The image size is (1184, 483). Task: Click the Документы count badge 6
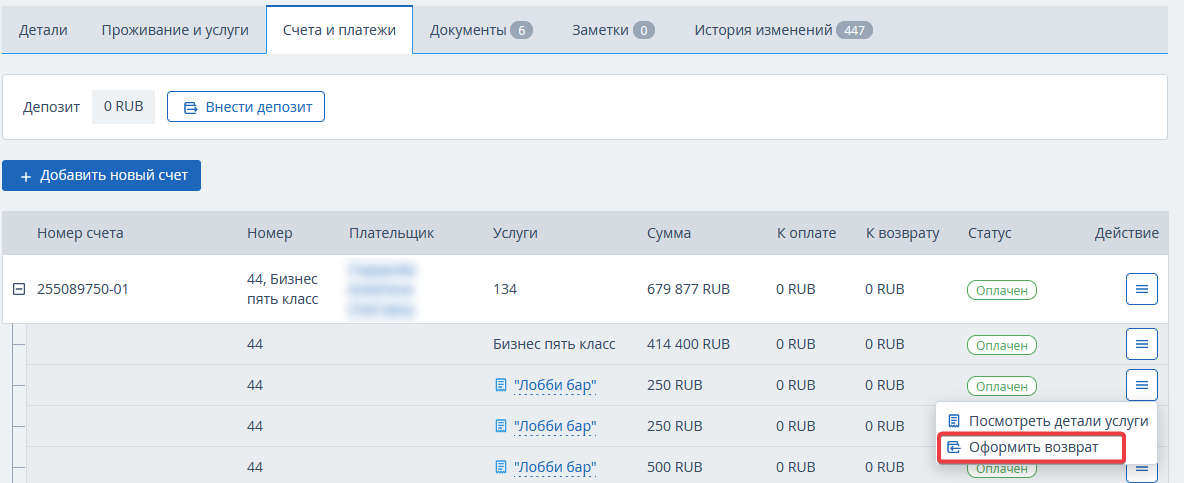coord(521,30)
